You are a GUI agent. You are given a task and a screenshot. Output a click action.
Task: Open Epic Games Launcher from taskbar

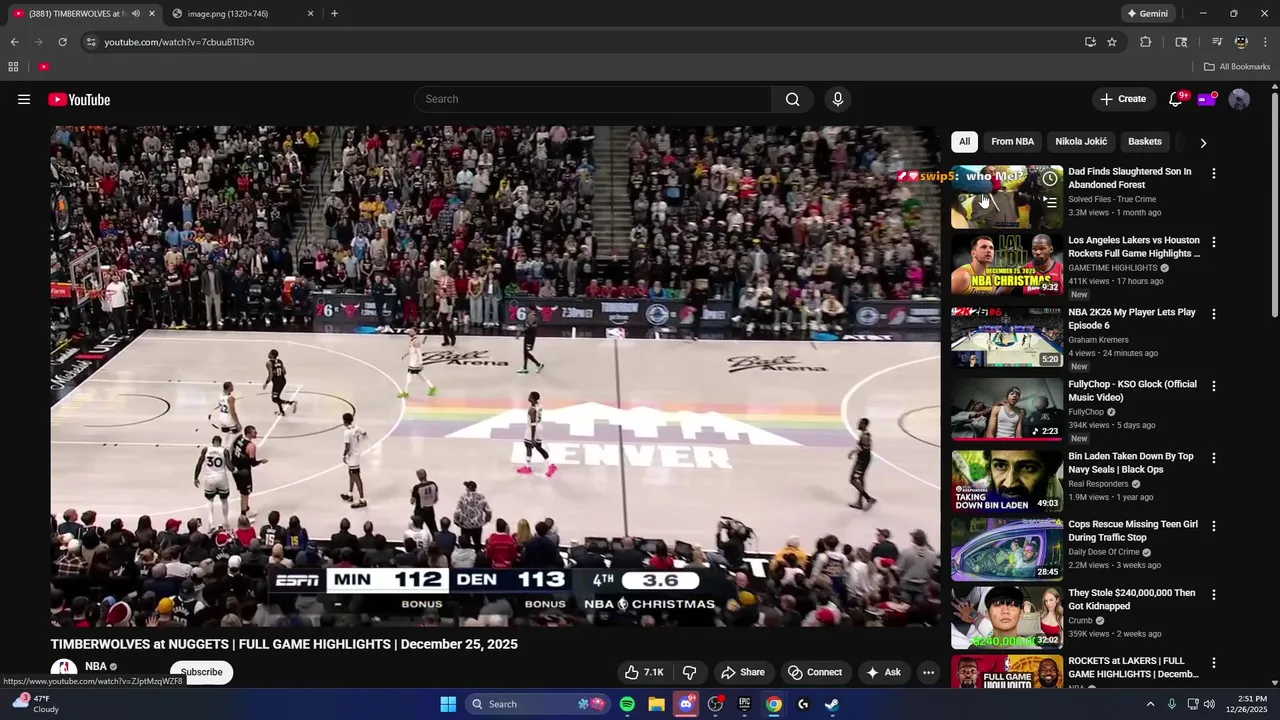744,704
